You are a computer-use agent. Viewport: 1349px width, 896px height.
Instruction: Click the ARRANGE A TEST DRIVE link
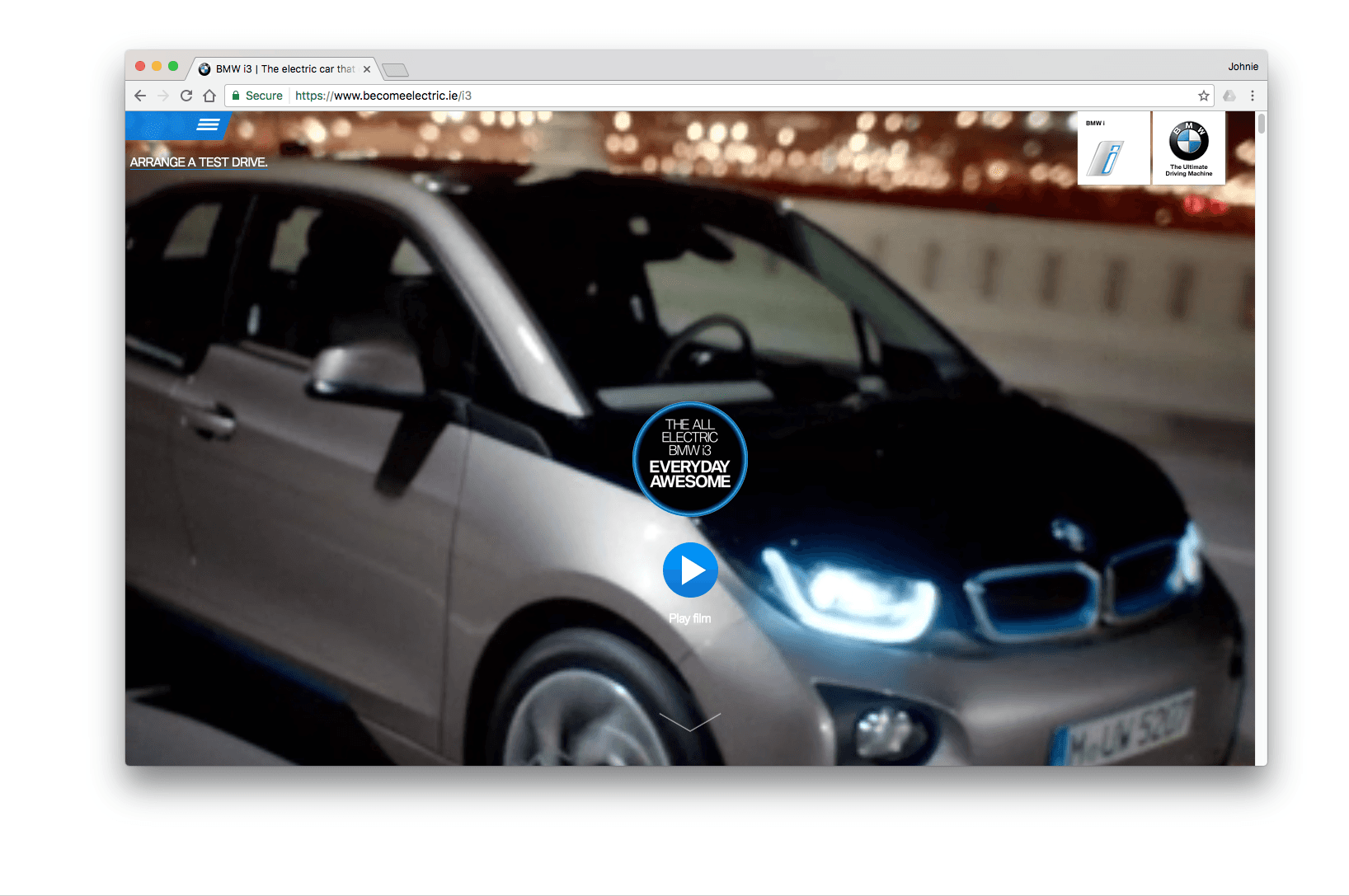tap(199, 162)
